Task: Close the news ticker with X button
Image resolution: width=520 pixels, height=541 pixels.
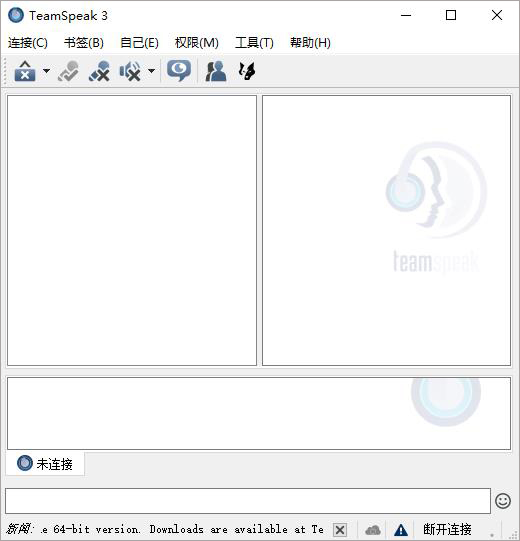Action: 340,530
